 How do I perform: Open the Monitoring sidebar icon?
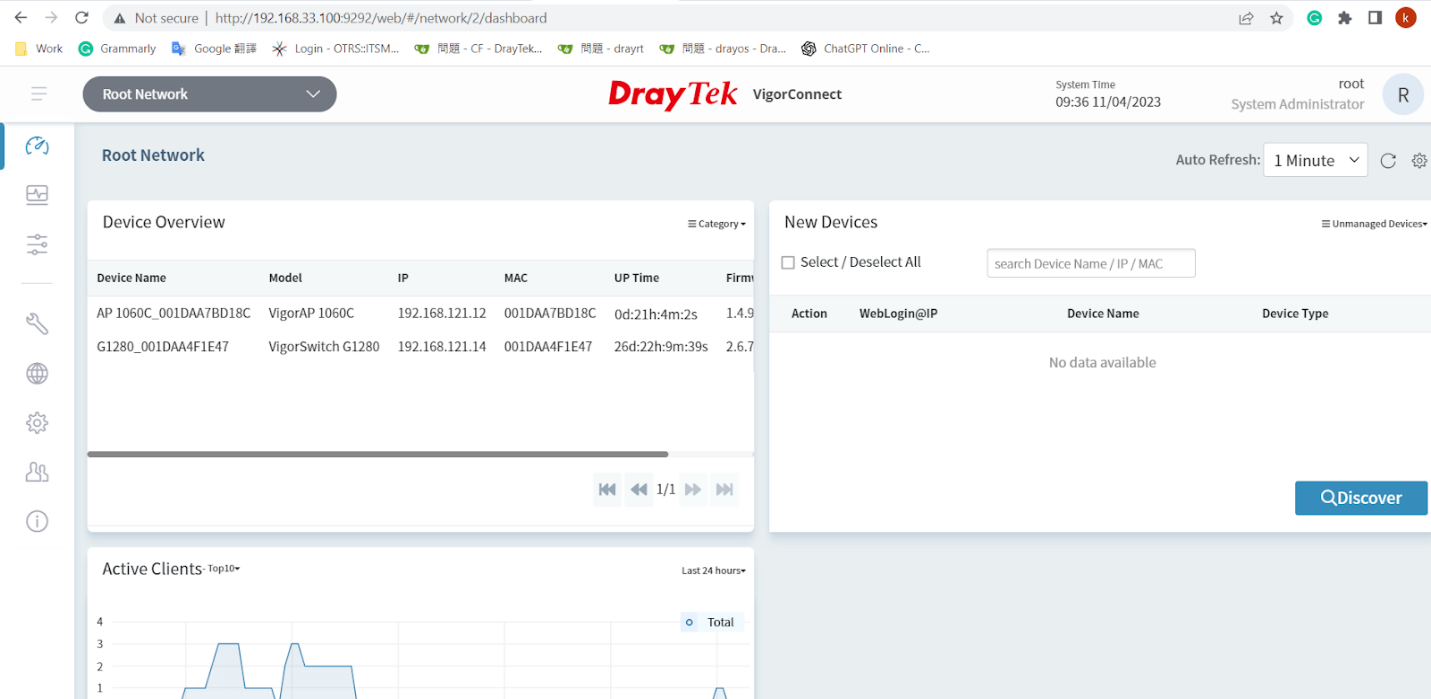coord(37,195)
